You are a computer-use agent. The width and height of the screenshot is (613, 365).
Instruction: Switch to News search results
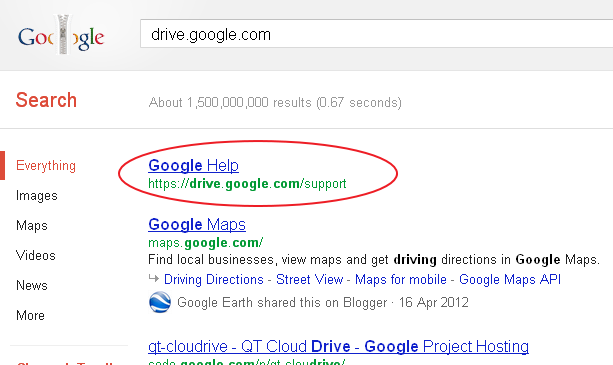(32, 285)
